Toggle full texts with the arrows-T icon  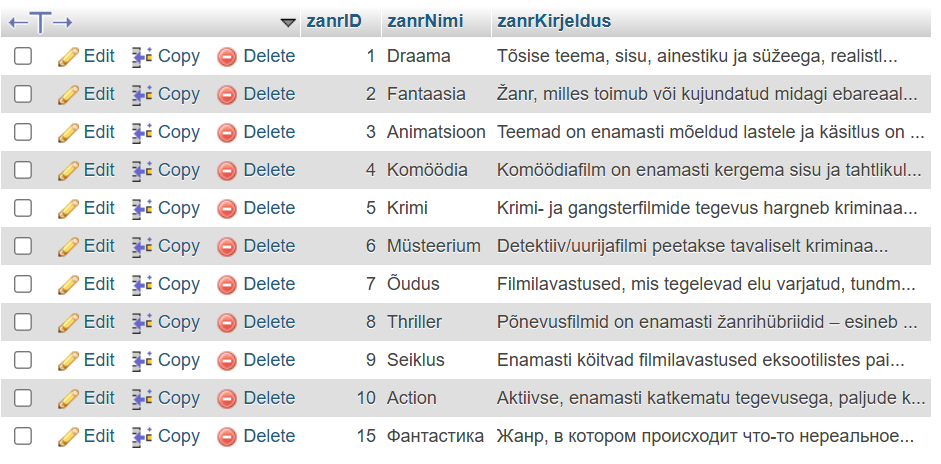tap(41, 22)
